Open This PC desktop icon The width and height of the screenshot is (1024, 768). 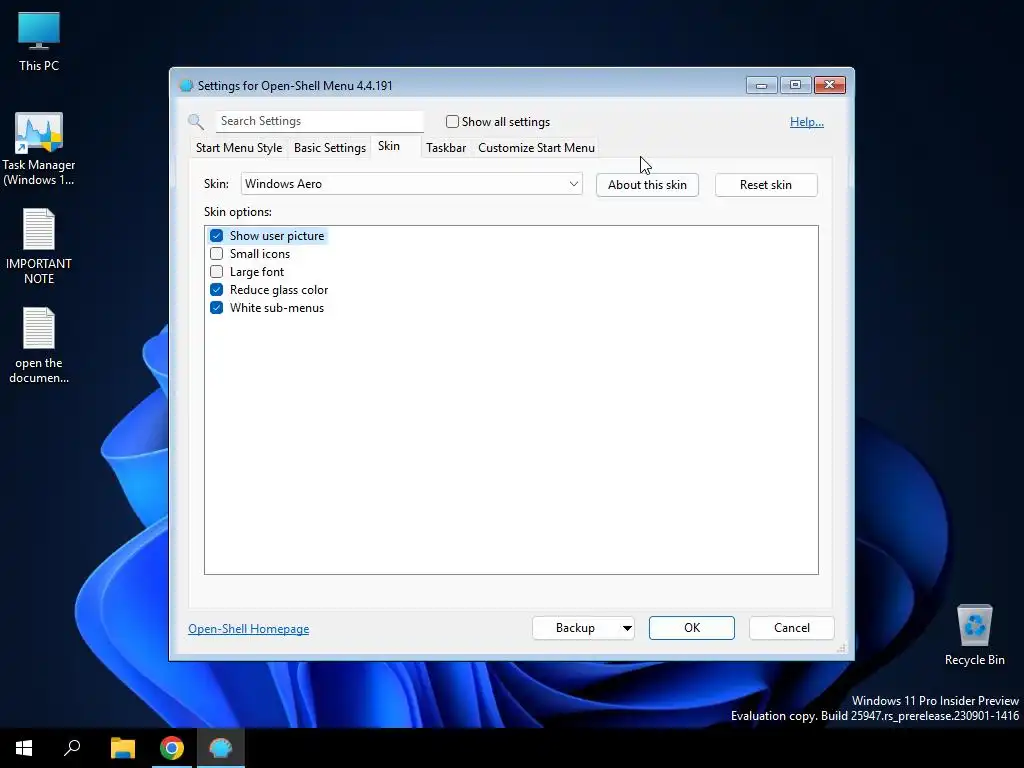(x=39, y=41)
